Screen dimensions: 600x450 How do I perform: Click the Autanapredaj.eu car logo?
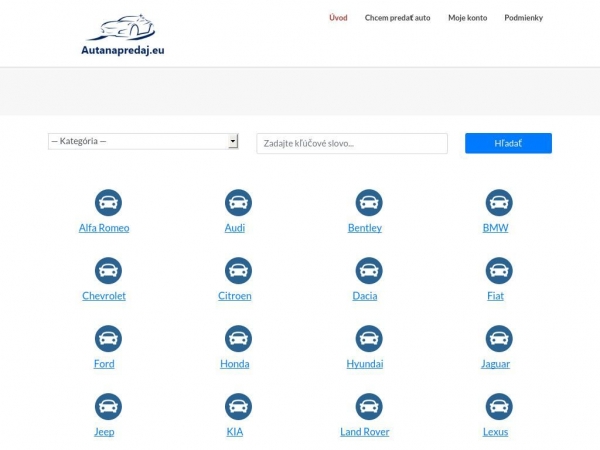pos(122,35)
